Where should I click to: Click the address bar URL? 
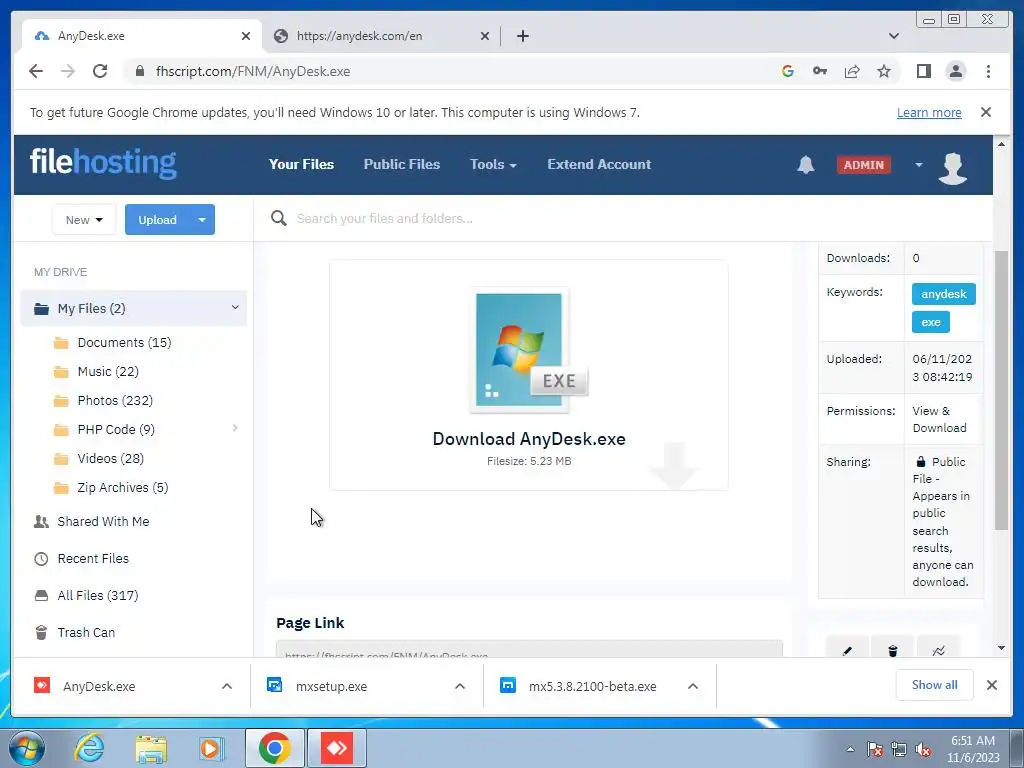(x=253, y=71)
